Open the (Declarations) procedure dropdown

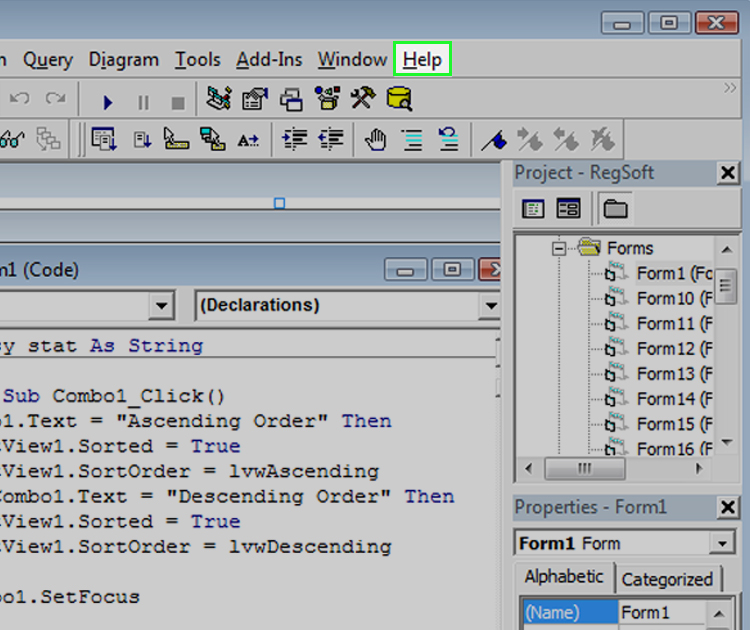491,306
